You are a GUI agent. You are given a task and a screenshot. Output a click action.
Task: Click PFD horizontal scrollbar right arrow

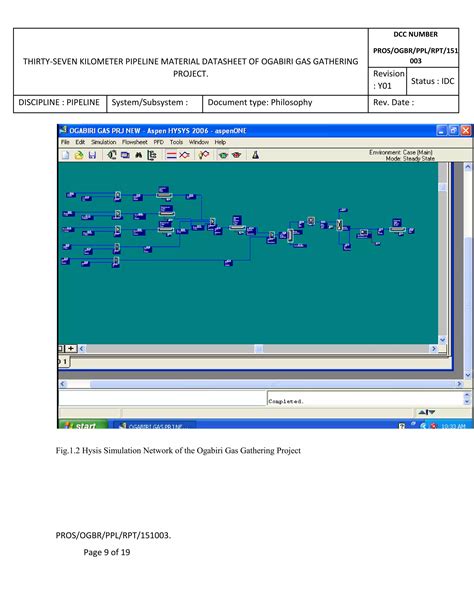pos(433,348)
